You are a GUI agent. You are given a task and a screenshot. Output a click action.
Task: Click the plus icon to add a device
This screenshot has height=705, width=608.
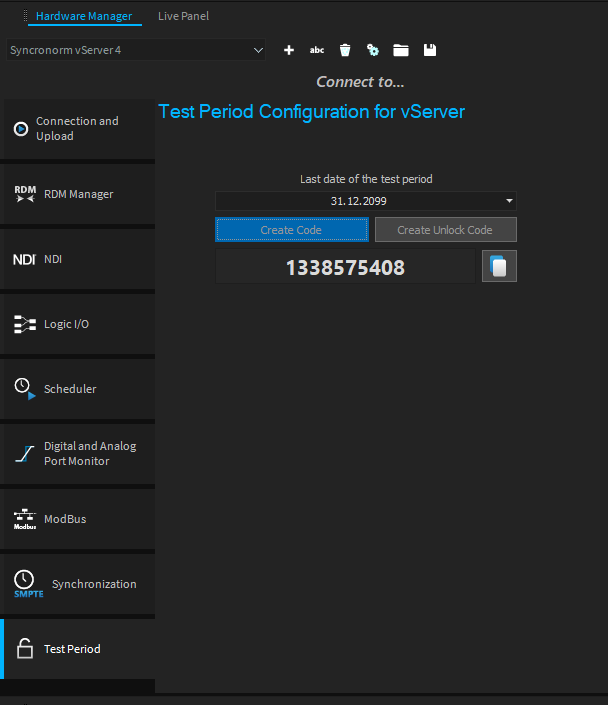coord(289,50)
